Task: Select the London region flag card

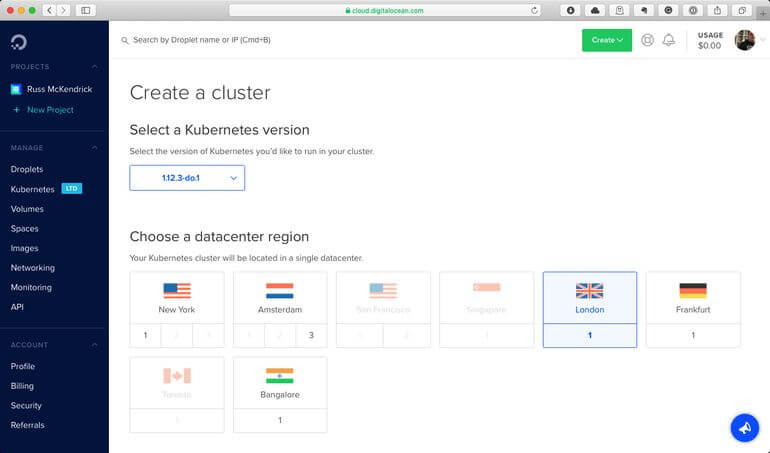Action: (590, 298)
